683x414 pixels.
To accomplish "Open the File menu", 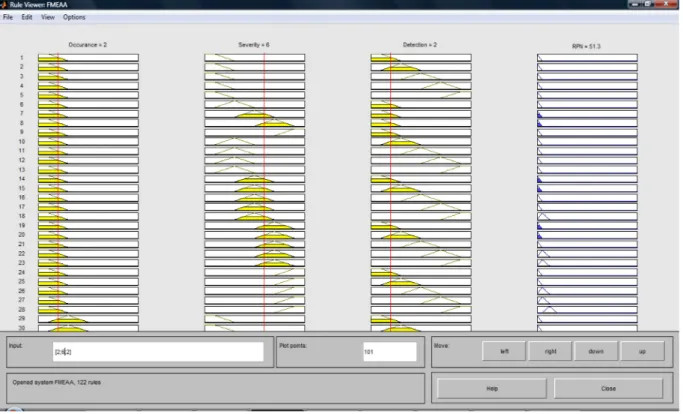I will click(8, 17).
